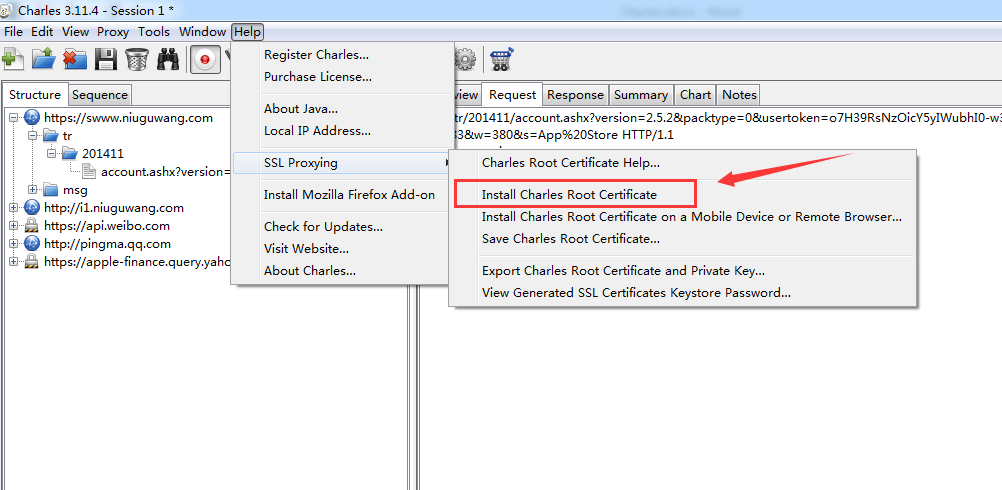Collapse the tr folder node

coord(33,135)
